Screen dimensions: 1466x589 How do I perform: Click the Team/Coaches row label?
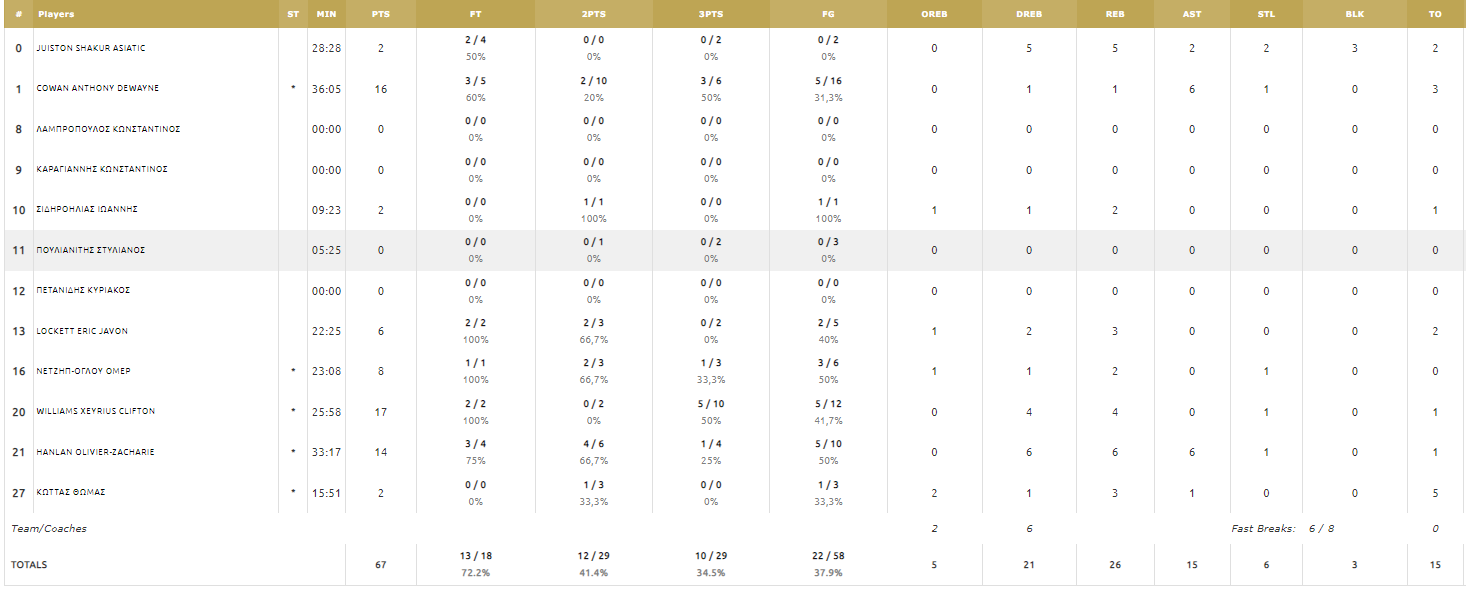[x=49, y=528]
